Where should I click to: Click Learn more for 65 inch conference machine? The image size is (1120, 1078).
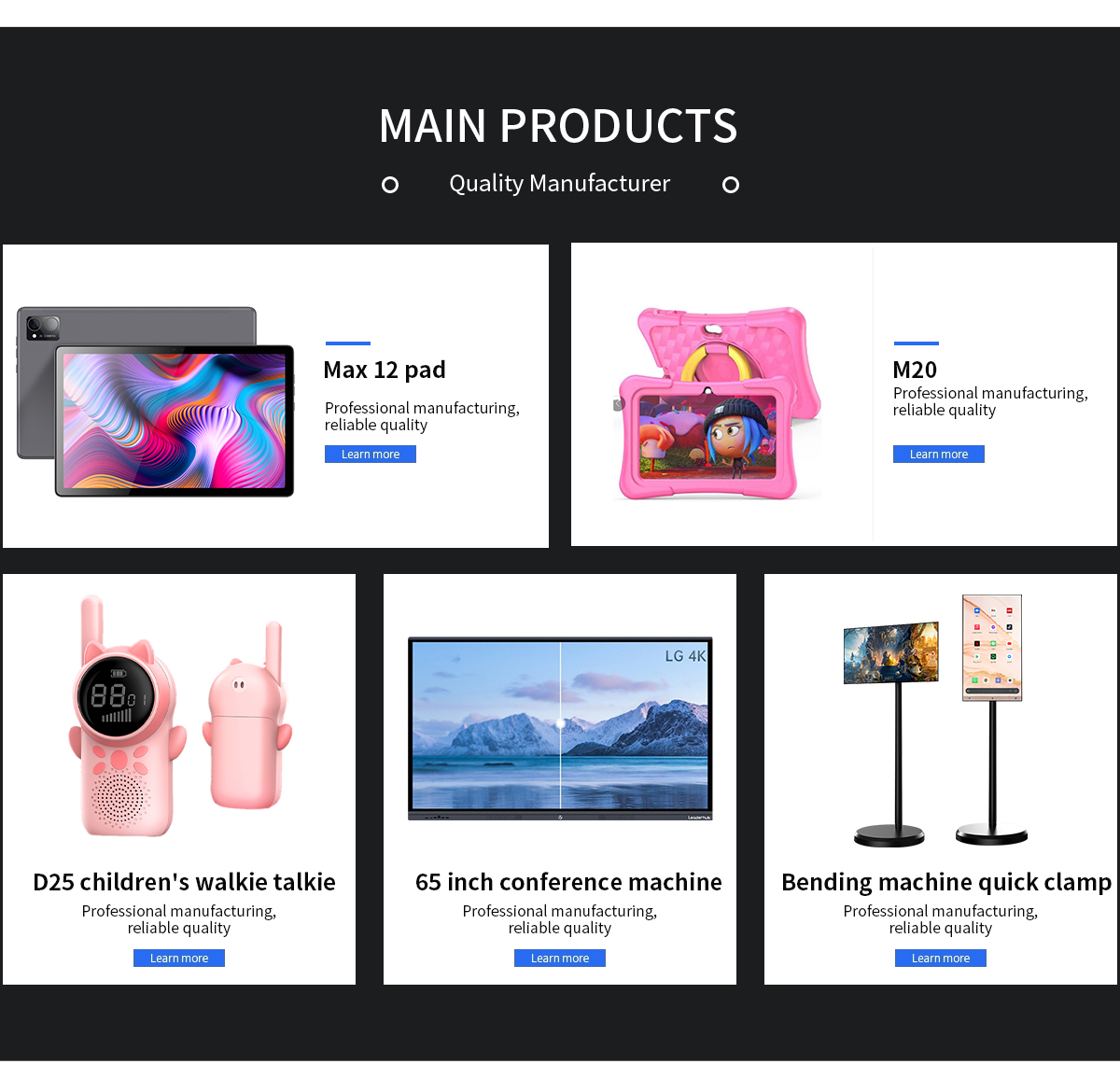[560, 959]
